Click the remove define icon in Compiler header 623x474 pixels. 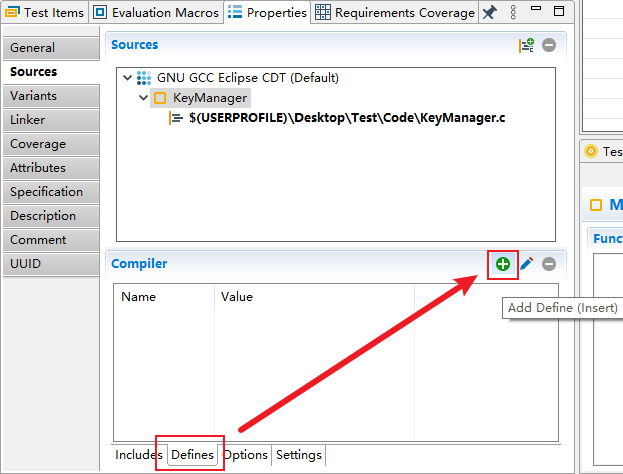tap(549, 264)
